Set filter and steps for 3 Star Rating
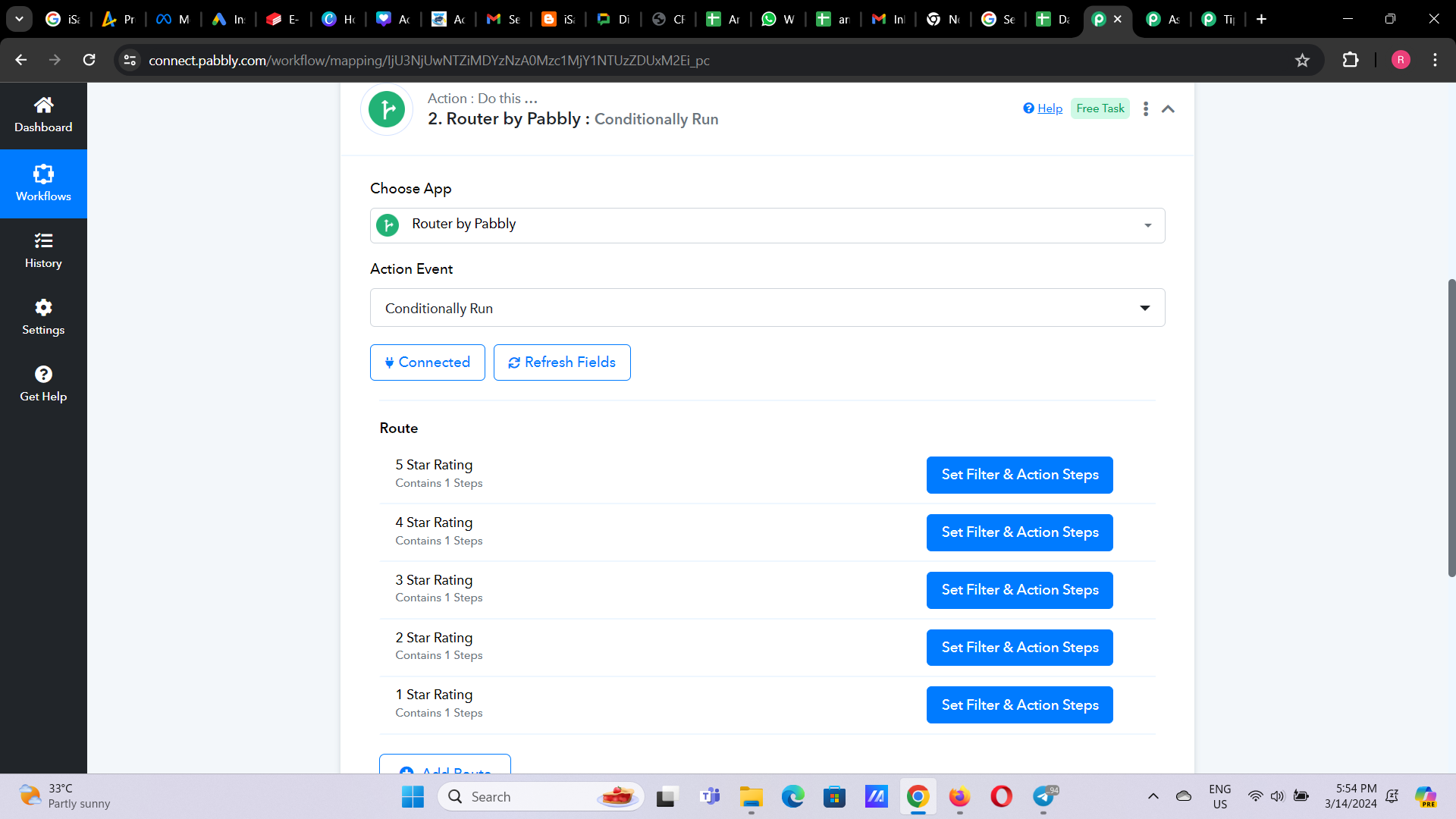Screen dimensions: 1456x819 coord(1020,590)
